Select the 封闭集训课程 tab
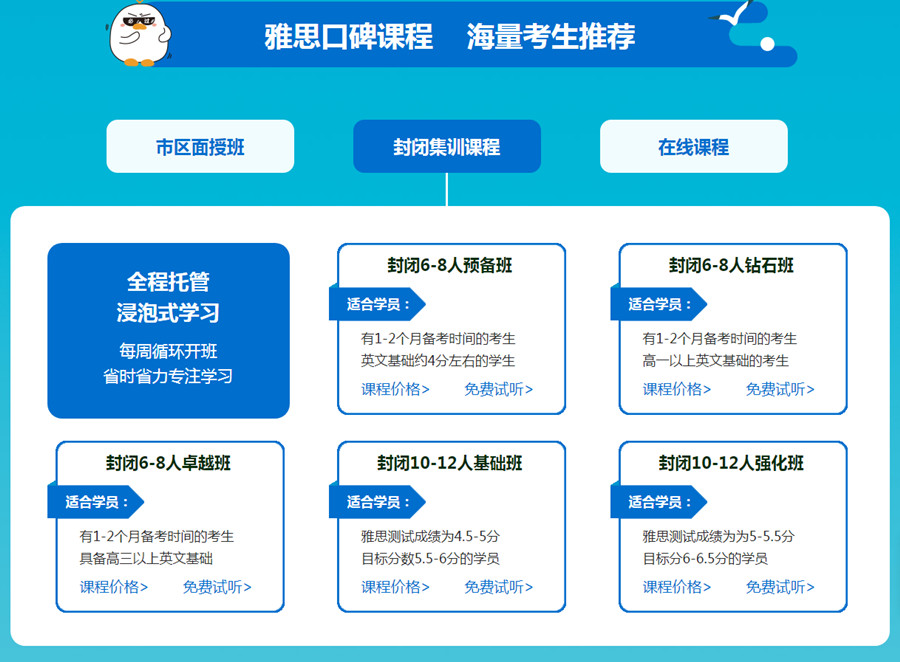The image size is (900, 662). [x=447, y=147]
